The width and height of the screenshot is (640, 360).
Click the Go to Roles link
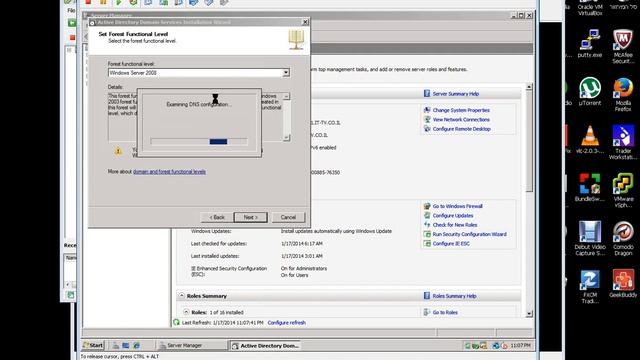pos(445,312)
